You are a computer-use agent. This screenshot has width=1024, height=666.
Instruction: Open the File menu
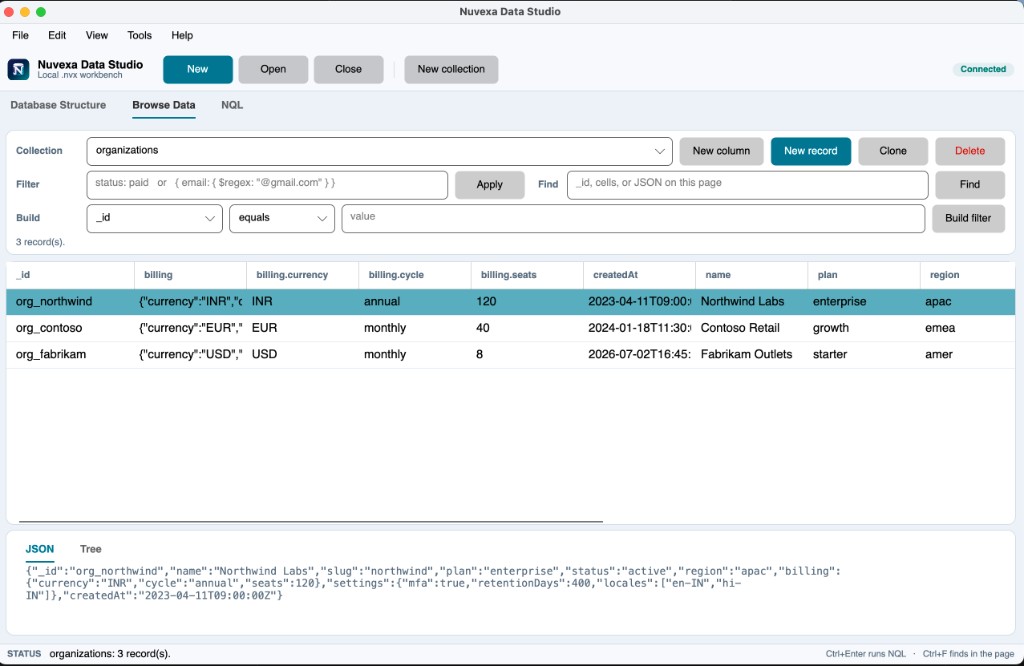coord(20,35)
